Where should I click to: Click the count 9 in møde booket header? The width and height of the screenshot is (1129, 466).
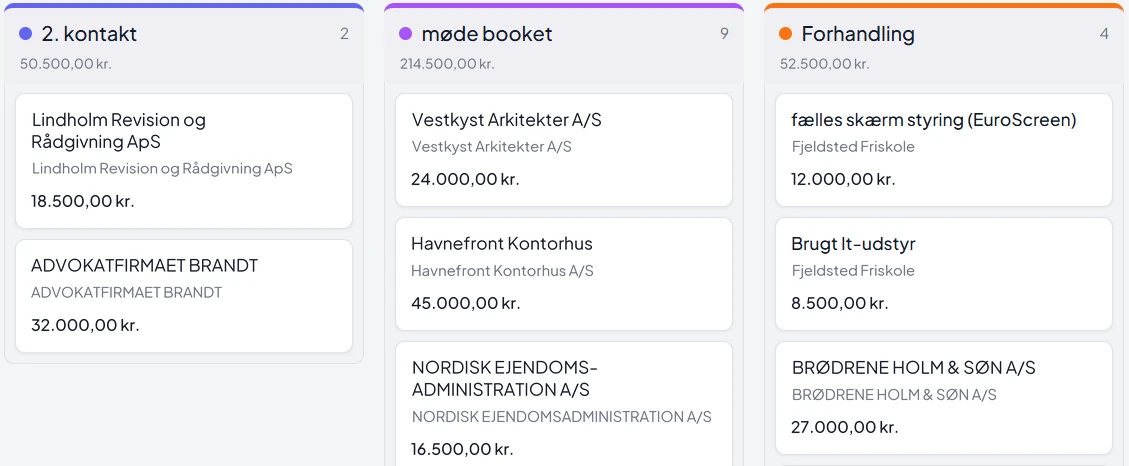(724, 34)
